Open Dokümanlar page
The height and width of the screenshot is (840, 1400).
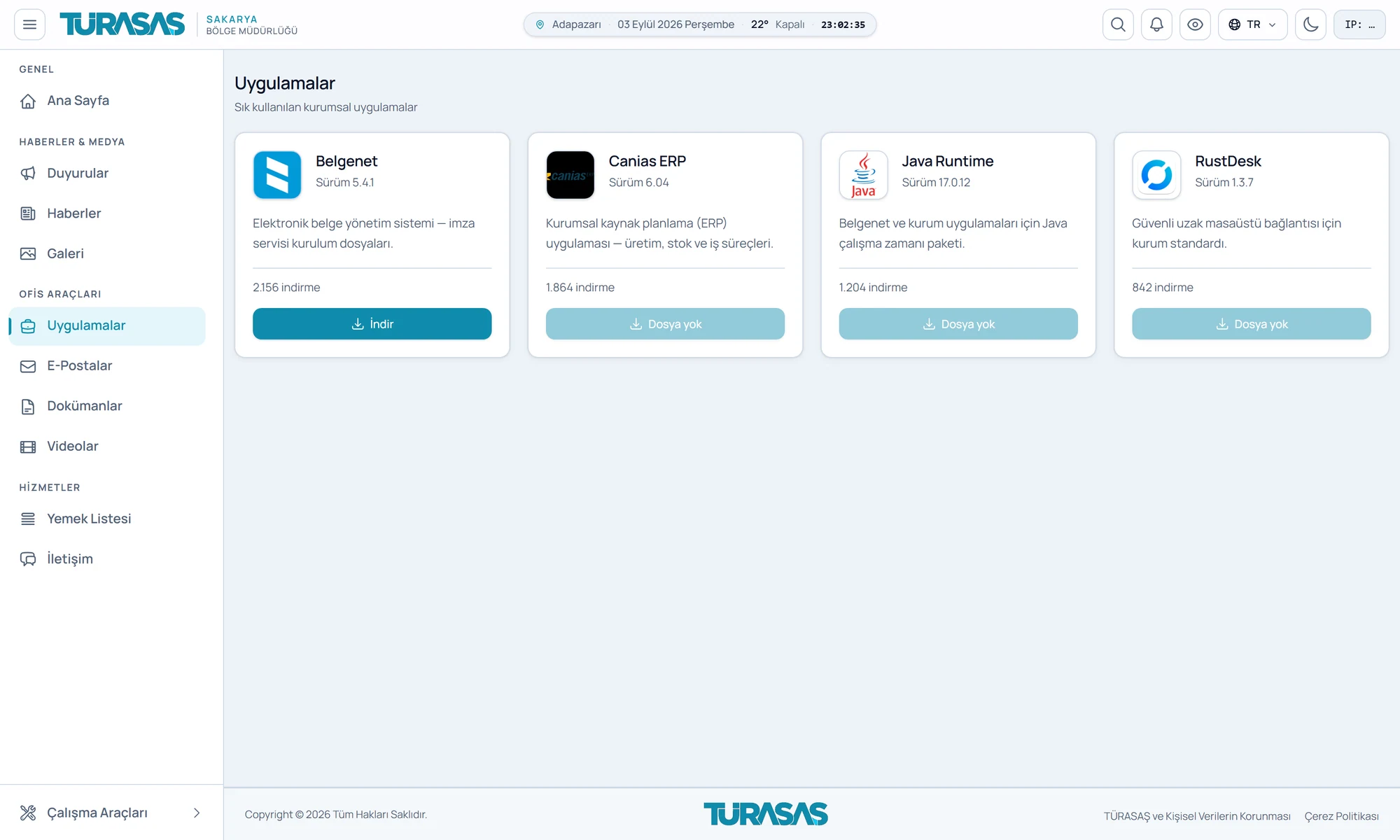coord(107,407)
